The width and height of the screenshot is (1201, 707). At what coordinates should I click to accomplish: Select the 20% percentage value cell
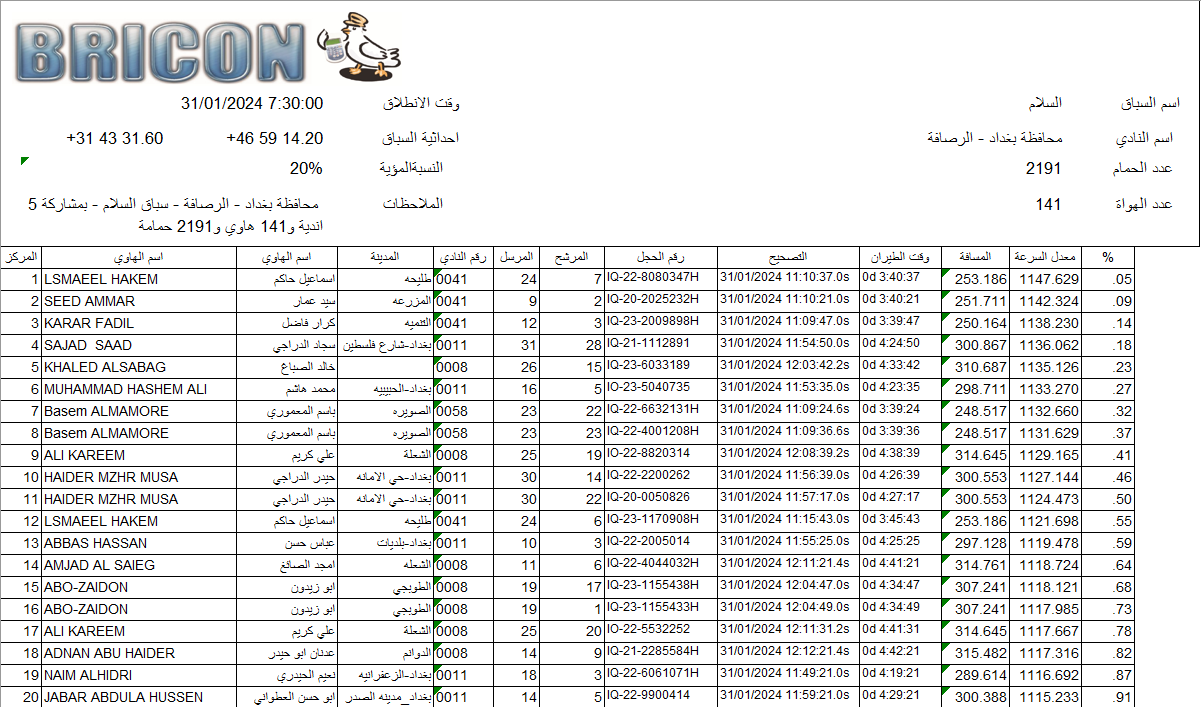(306, 168)
